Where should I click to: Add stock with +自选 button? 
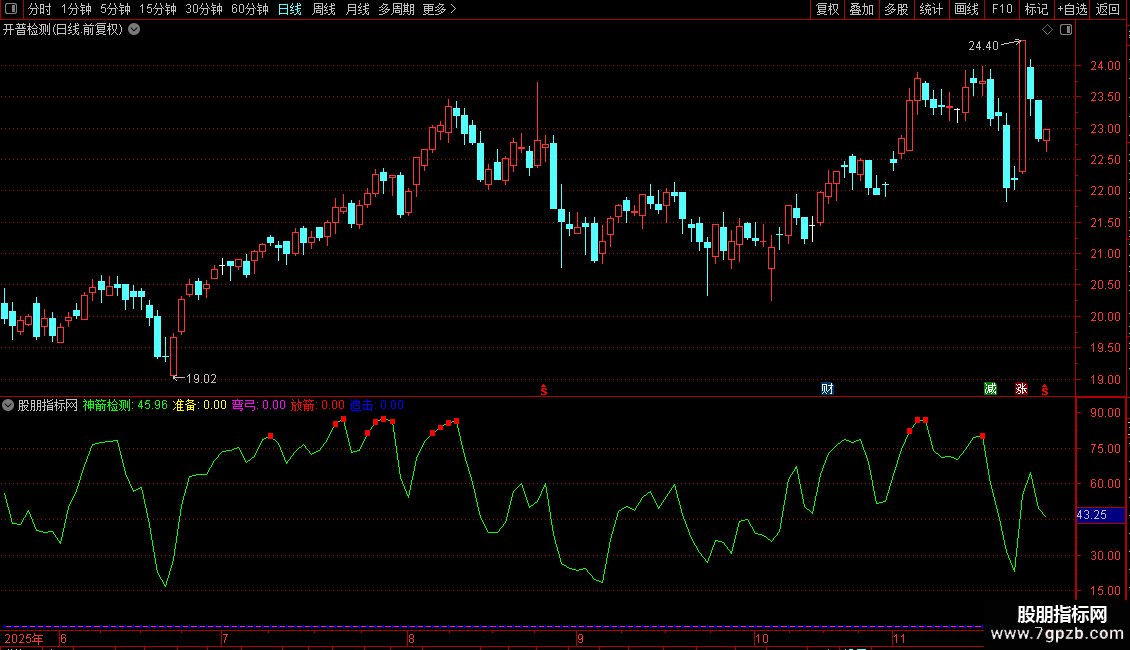point(1072,9)
